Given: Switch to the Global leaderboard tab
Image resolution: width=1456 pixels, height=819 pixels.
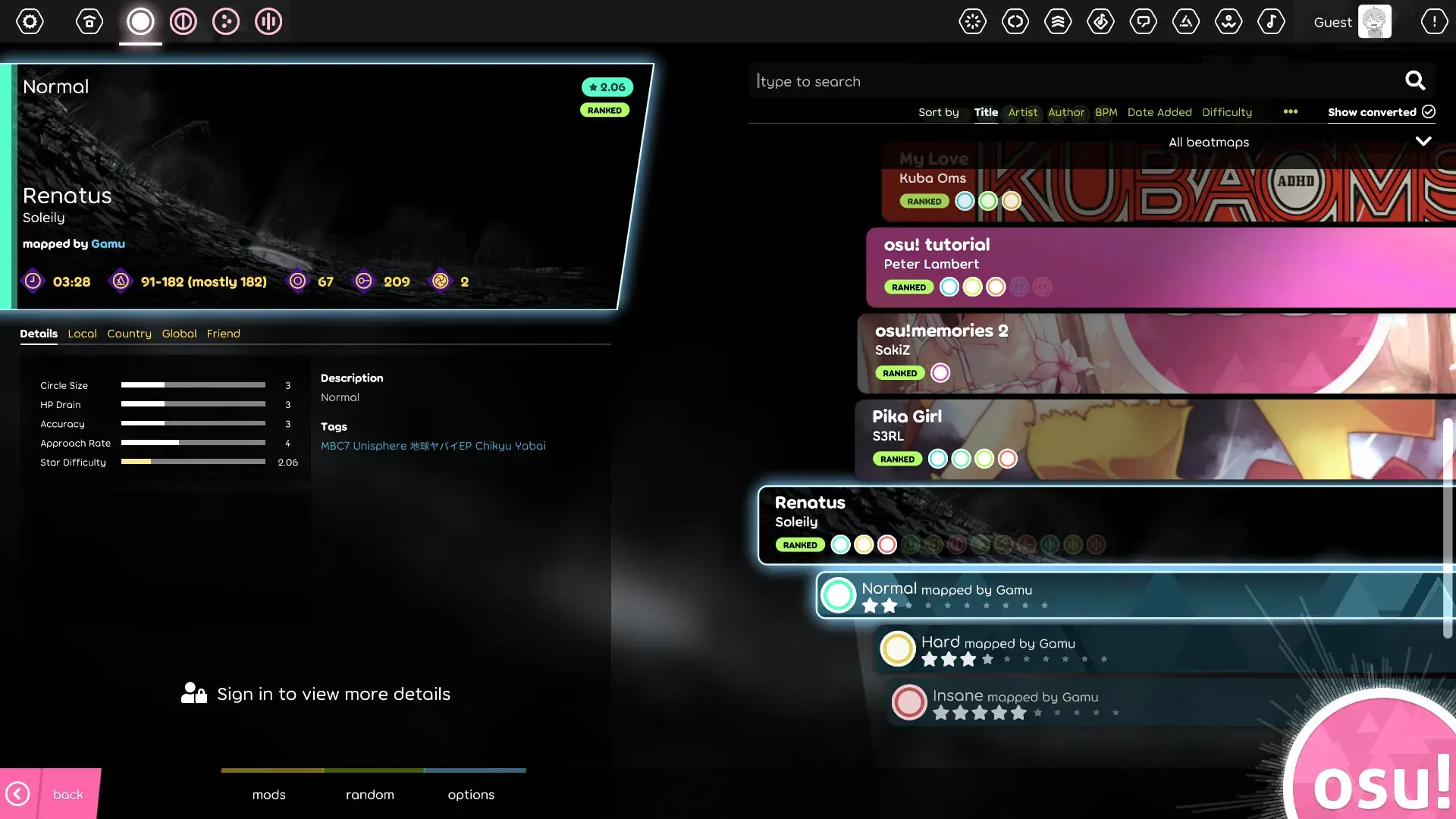Looking at the screenshot, I should [179, 334].
